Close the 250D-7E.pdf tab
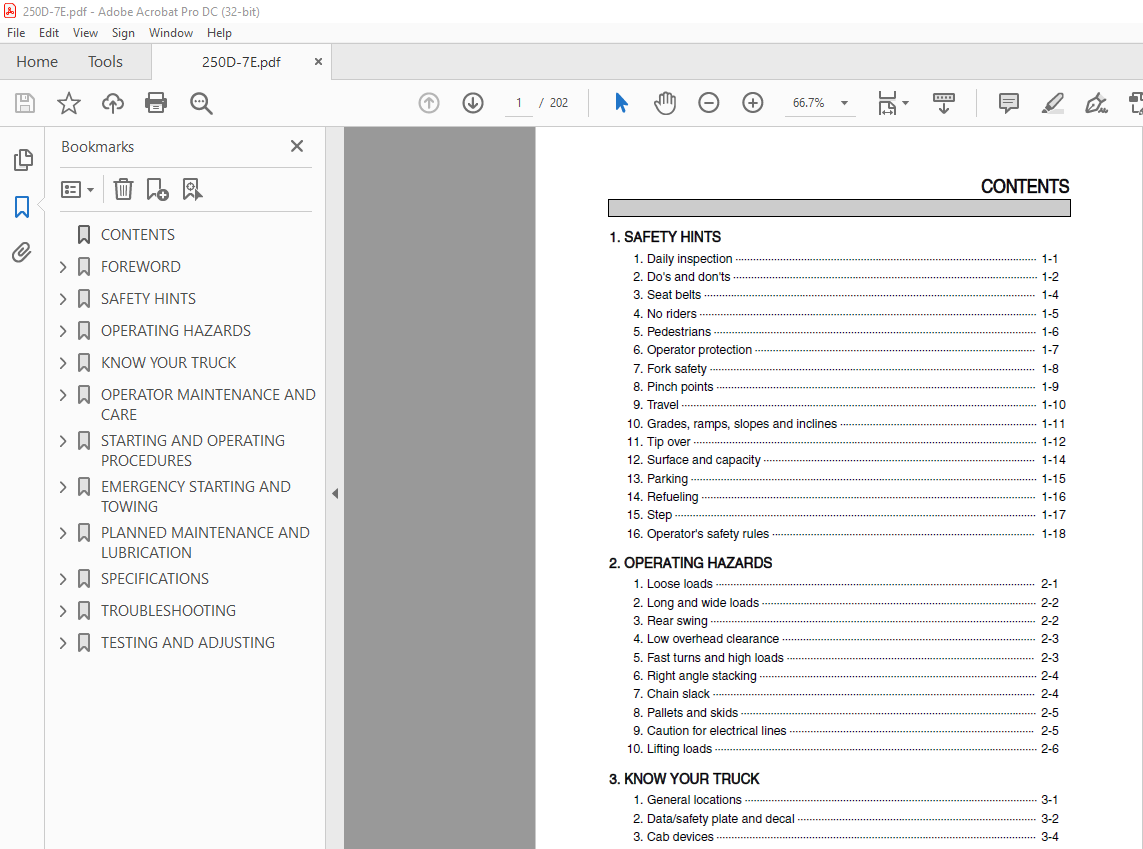This screenshot has height=849, width=1143. point(318,62)
